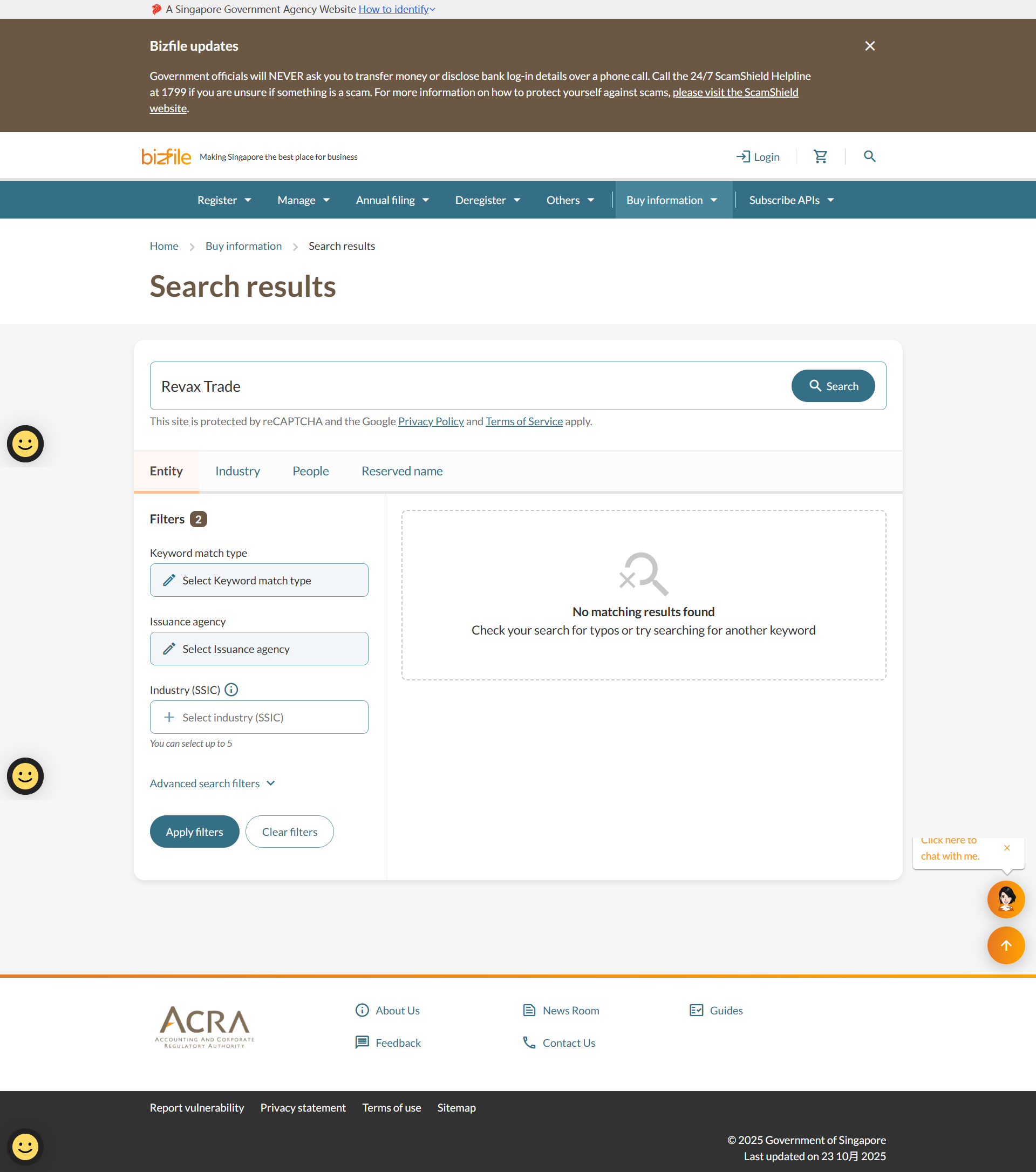Open the Guides footer link
The image size is (1036, 1172).
coord(716,1010)
